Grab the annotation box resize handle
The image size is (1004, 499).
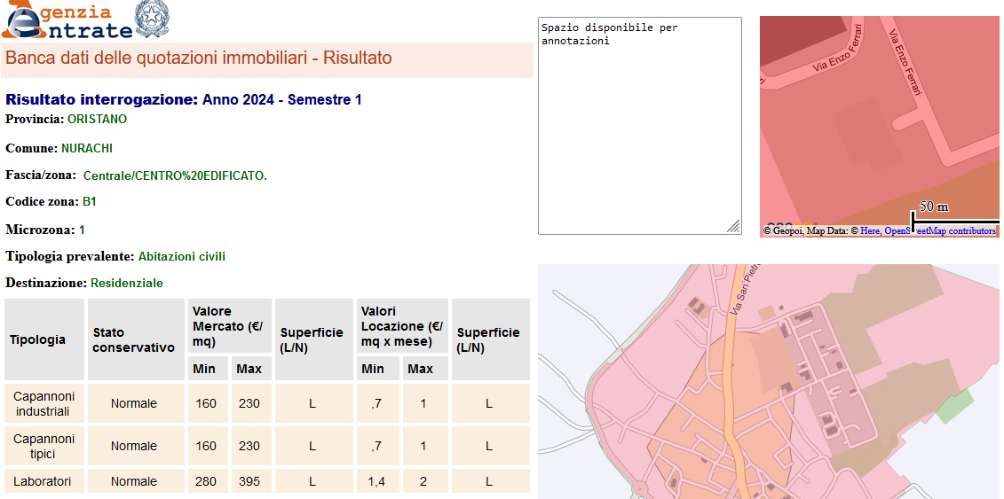pyautogui.click(x=734, y=227)
